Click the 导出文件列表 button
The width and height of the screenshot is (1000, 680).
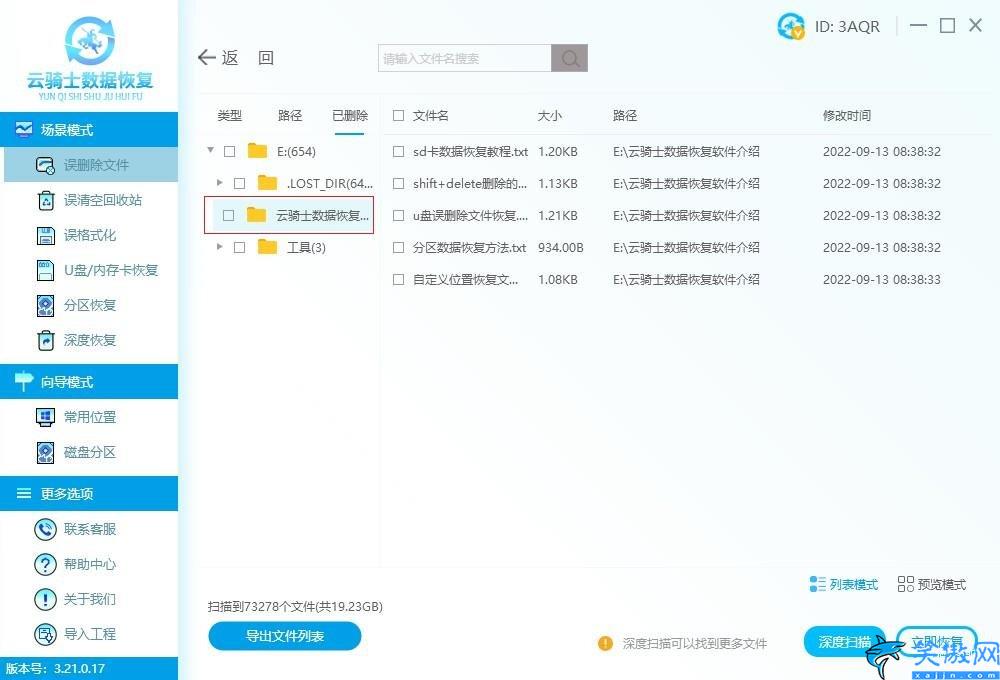point(284,636)
